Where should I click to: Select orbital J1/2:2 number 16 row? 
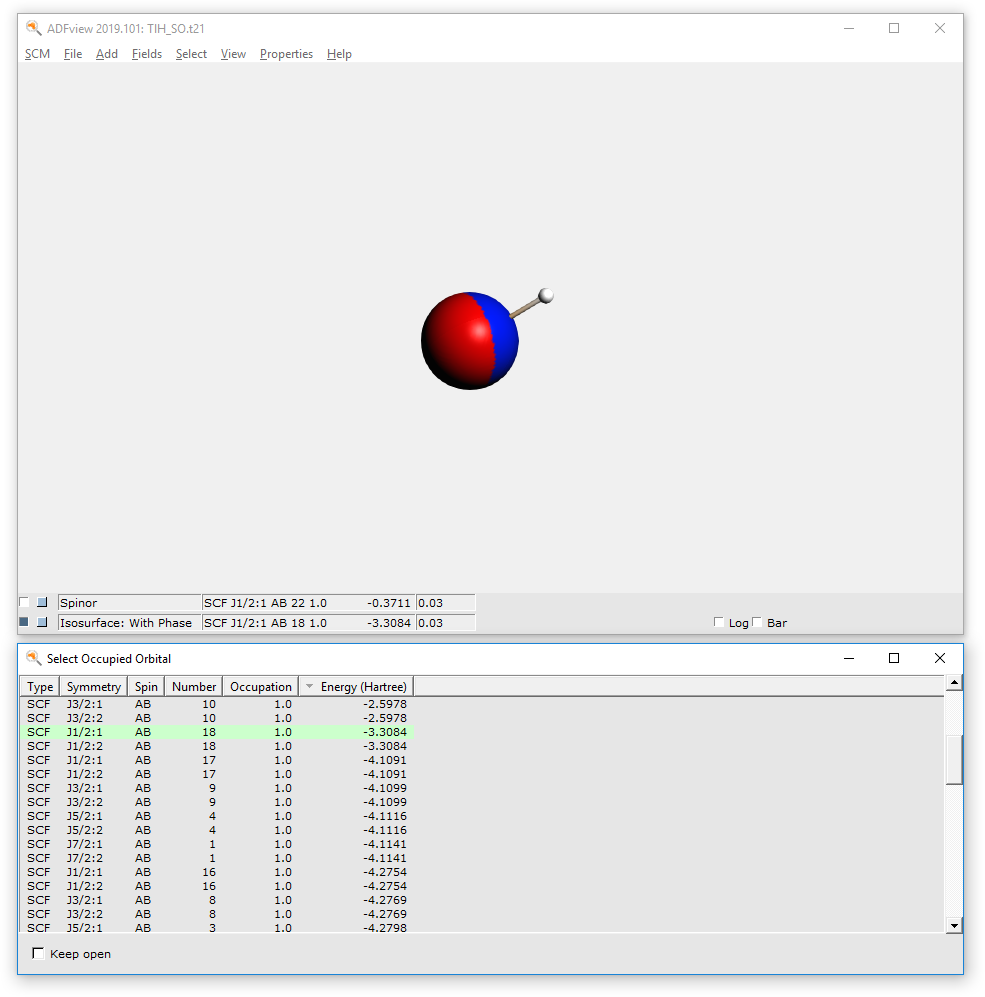point(217,886)
